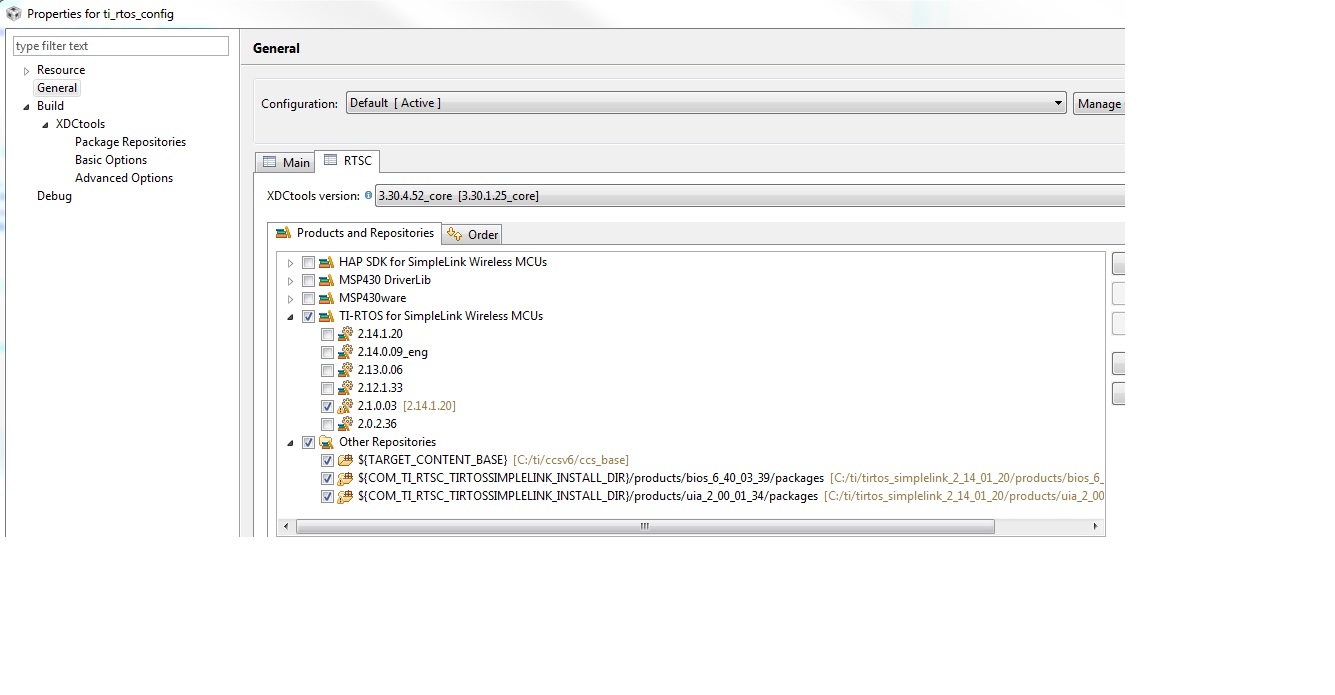Image resolution: width=1335 pixels, height=695 pixels.
Task: Check version 2.14.1.20 checkbox
Action: coord(327,334)
